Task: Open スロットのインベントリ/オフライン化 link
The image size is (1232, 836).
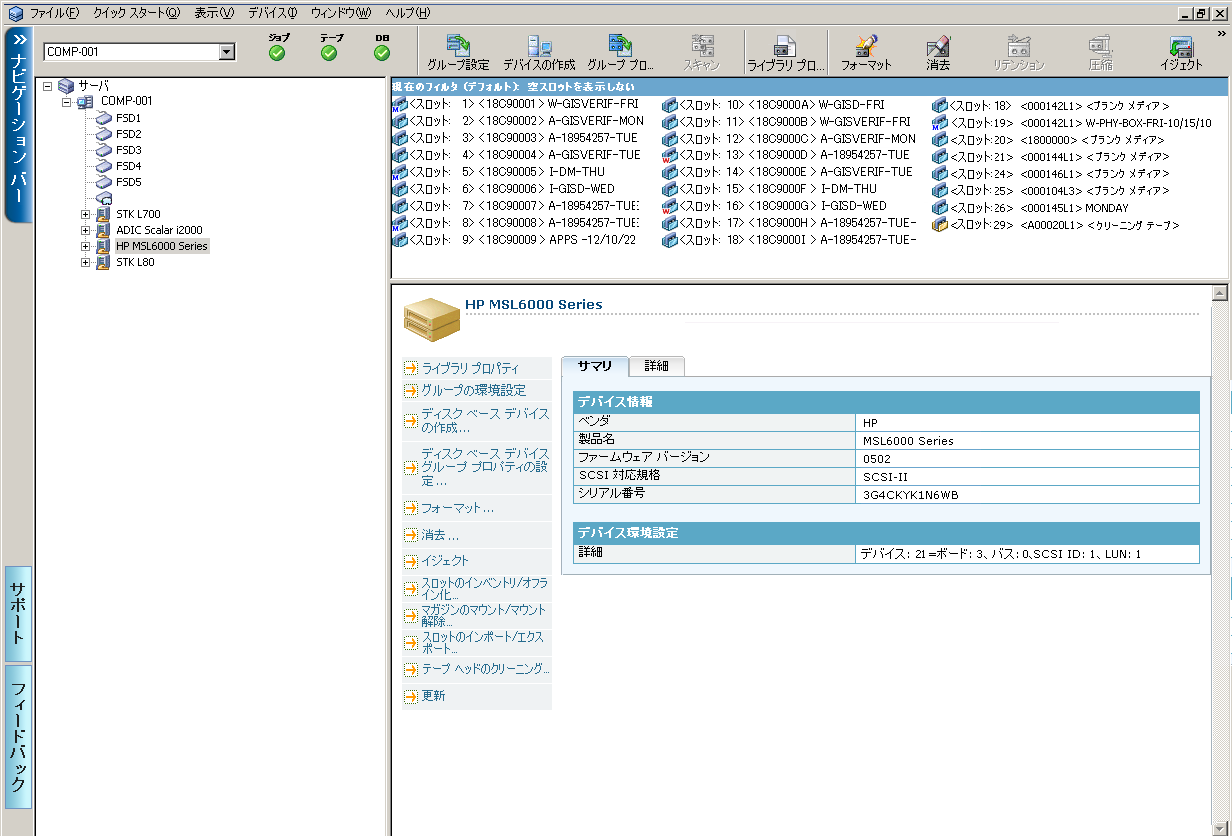Action: (x=484, y=589)
